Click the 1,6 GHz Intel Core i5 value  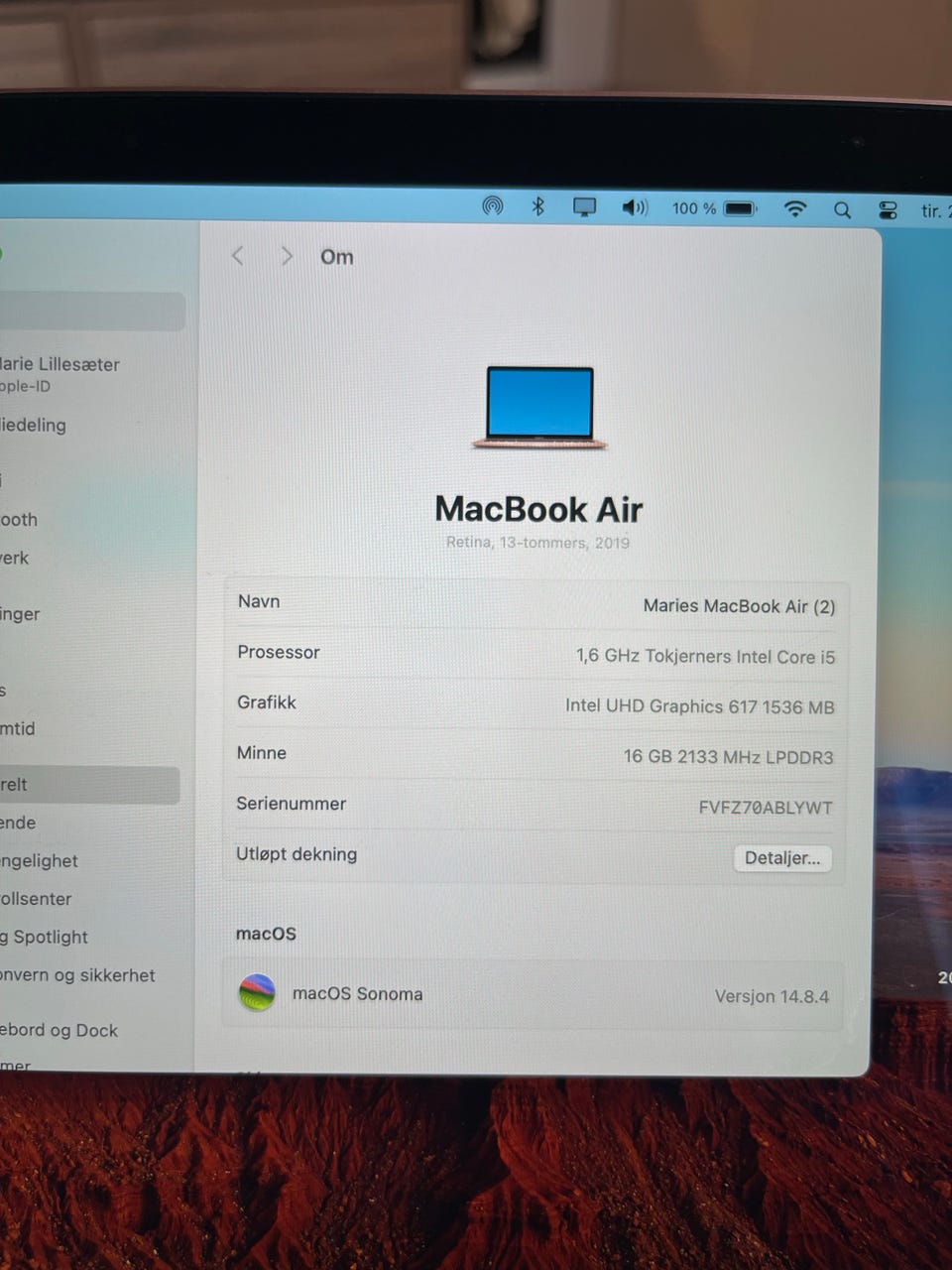point(705,656)
